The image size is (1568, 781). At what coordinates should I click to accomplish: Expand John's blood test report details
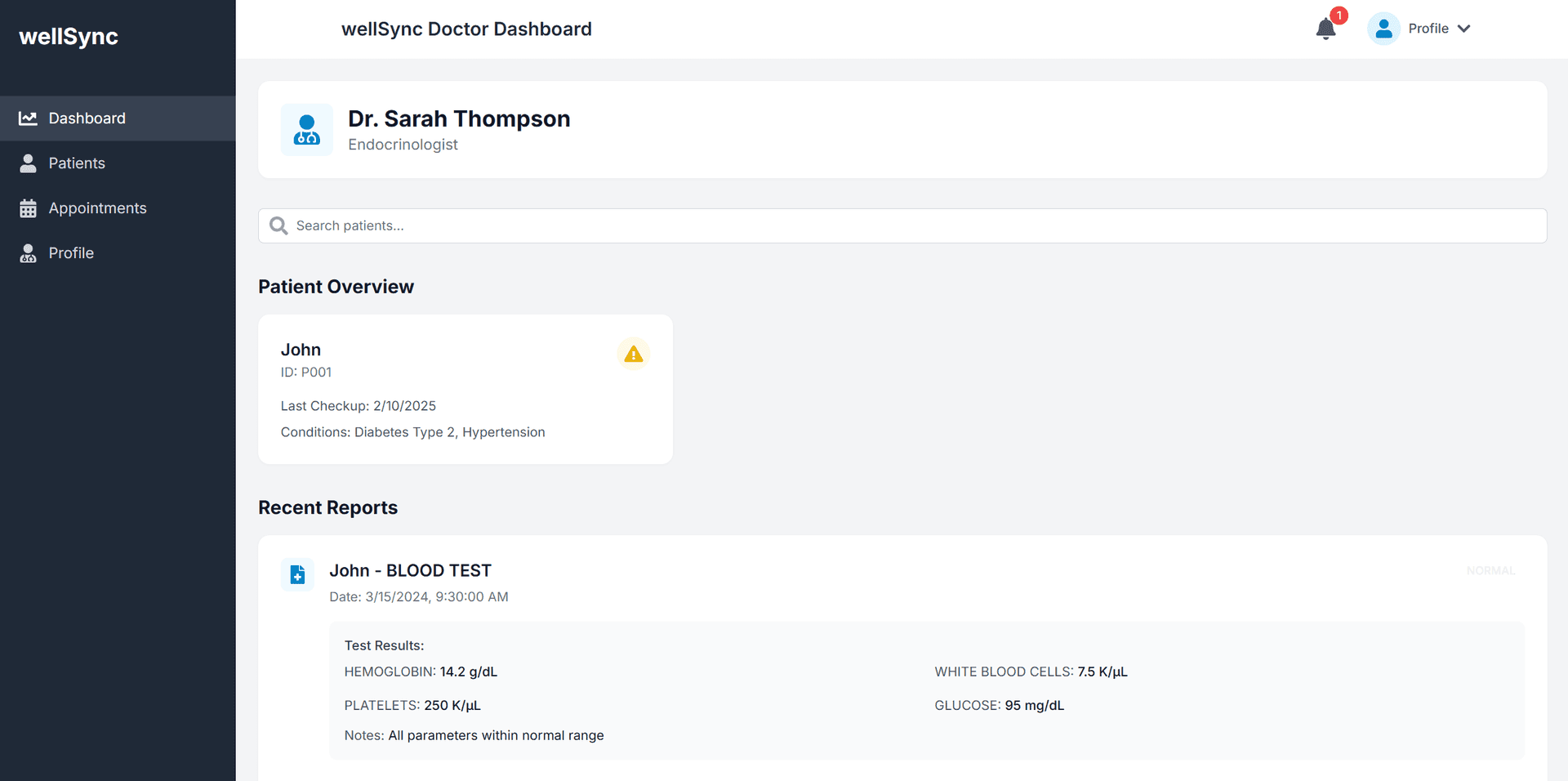pos(411,570)
